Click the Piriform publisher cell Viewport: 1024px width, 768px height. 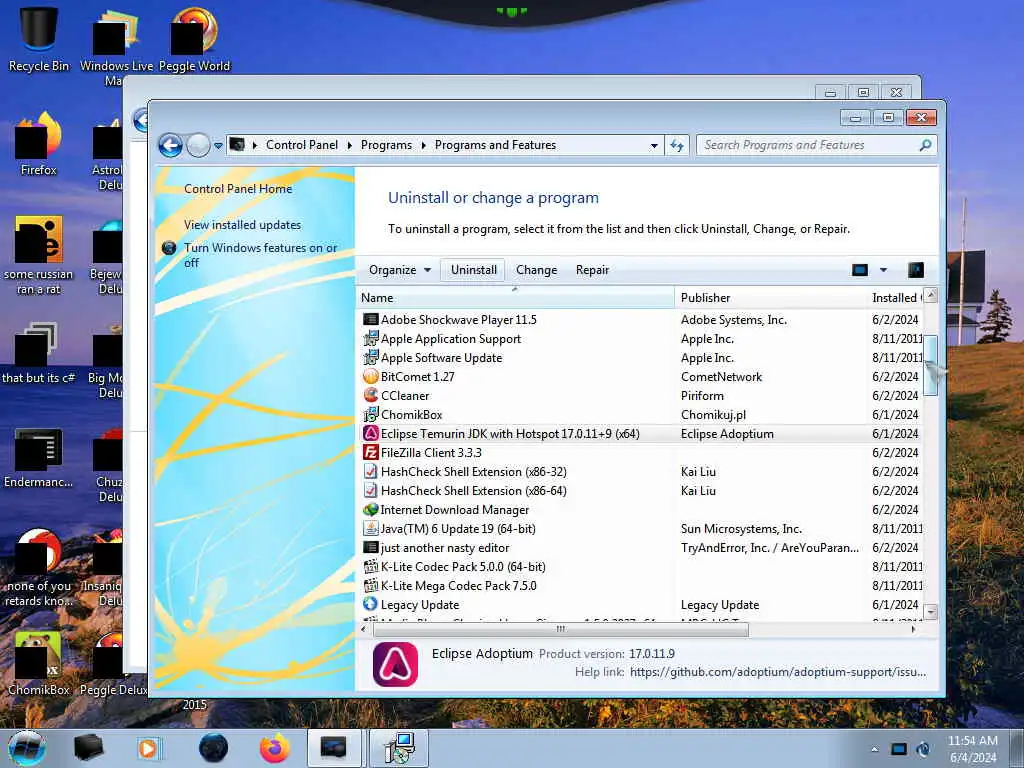(x=702, y=396)
